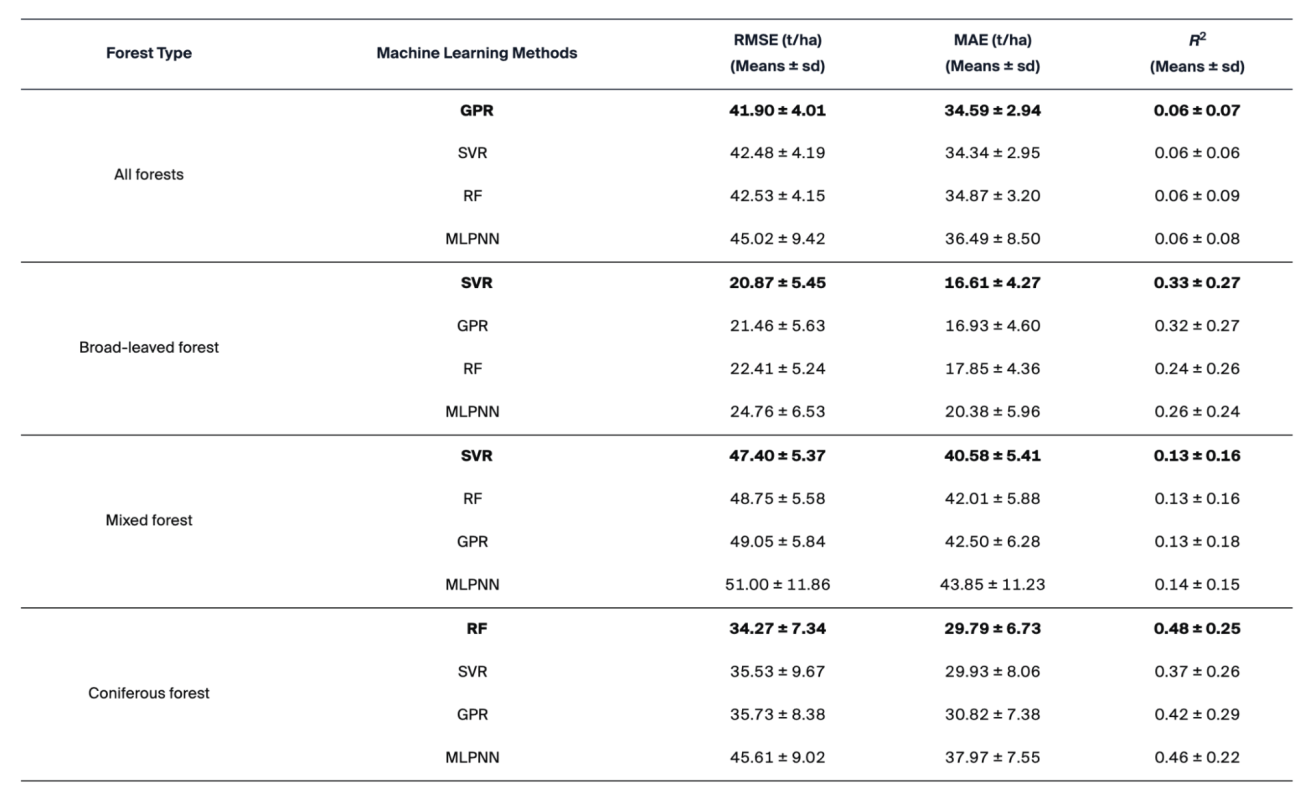Select the Broad-leaved forest row label

[149, 348]
